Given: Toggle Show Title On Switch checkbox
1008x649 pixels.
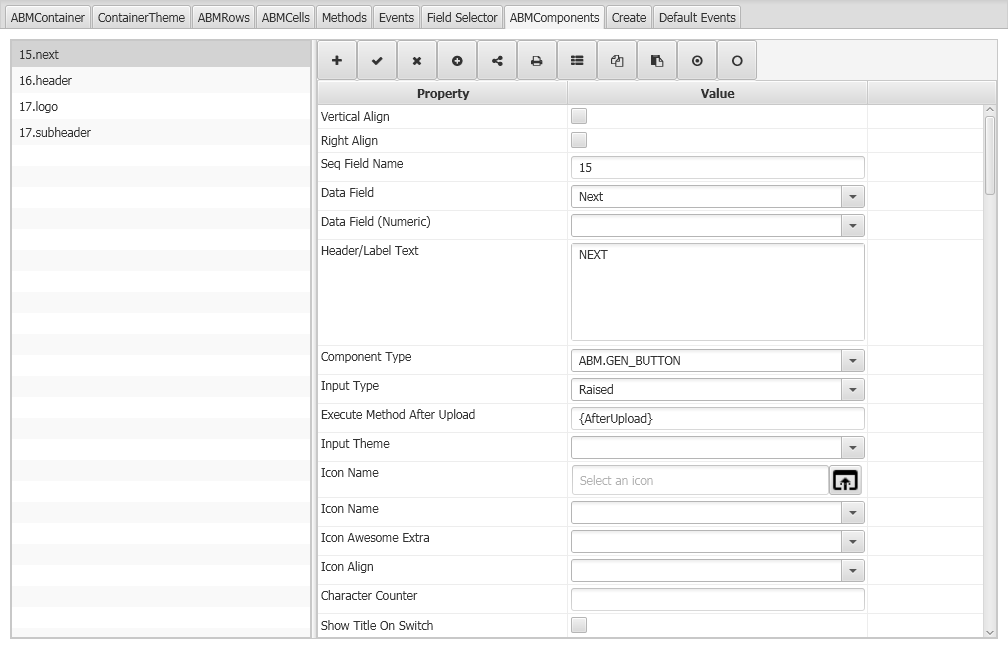Looking at the screenshot, I should pos(579,626).
